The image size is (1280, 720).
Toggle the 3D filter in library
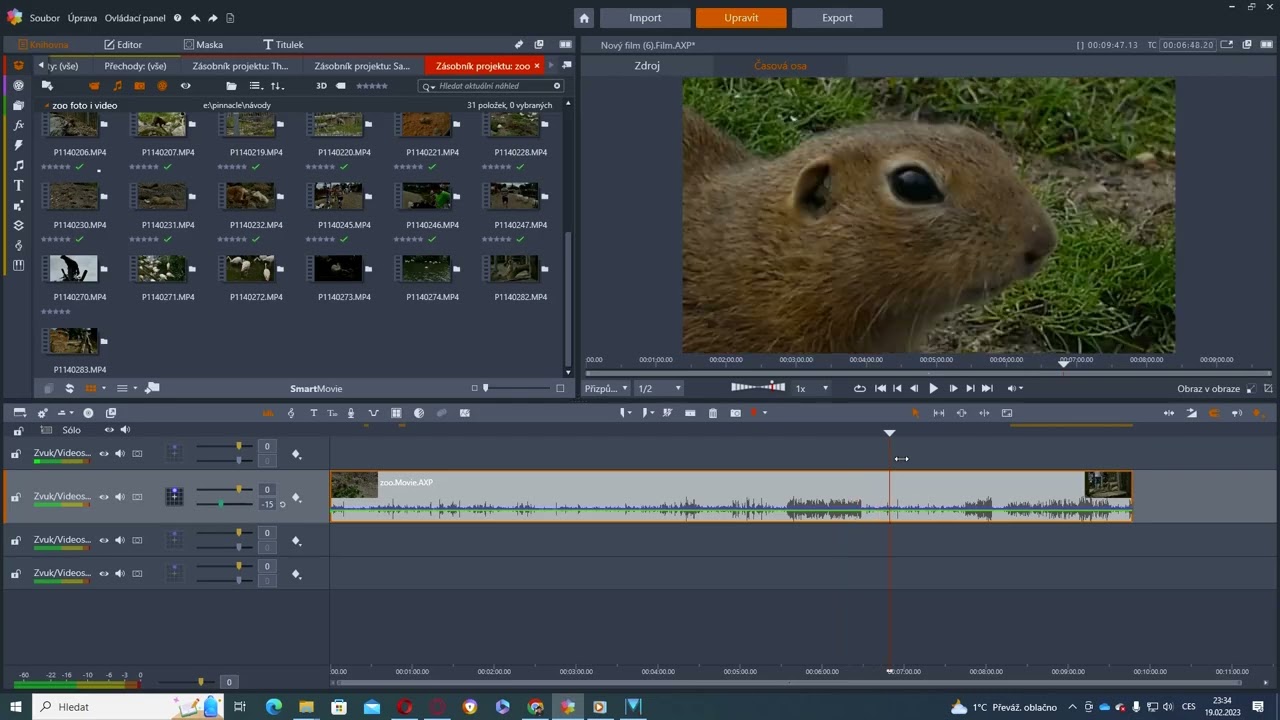pyautogui.click(x=321, y=86)
